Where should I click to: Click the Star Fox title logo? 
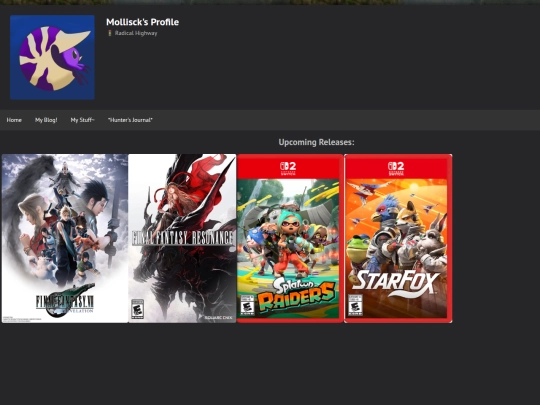[x=396, y=283]
